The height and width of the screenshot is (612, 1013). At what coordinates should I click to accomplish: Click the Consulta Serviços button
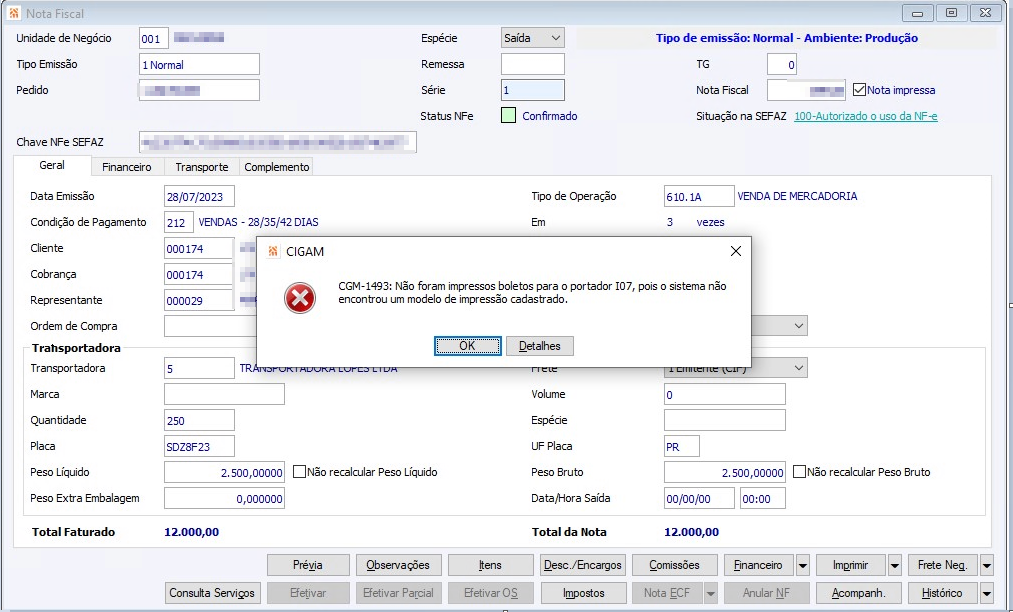click(212, 593)
